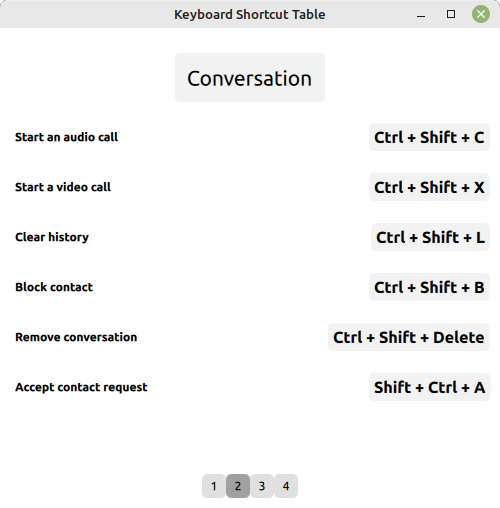The height and width of the screenshot is (508, 500).
Task: Go to page 1 of shortcuts
Action: click(x=214, y=486)
